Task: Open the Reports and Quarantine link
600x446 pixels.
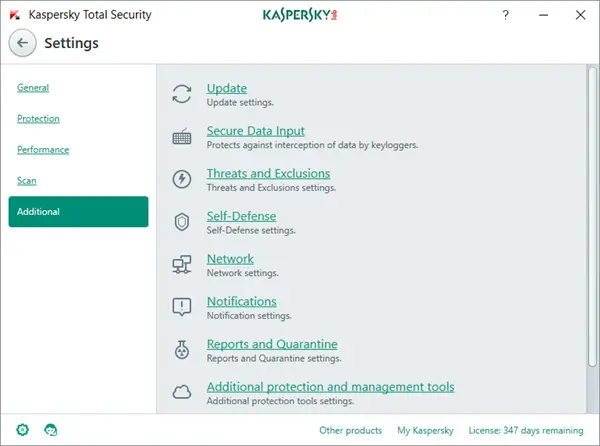Action: [x=272, y=344]
